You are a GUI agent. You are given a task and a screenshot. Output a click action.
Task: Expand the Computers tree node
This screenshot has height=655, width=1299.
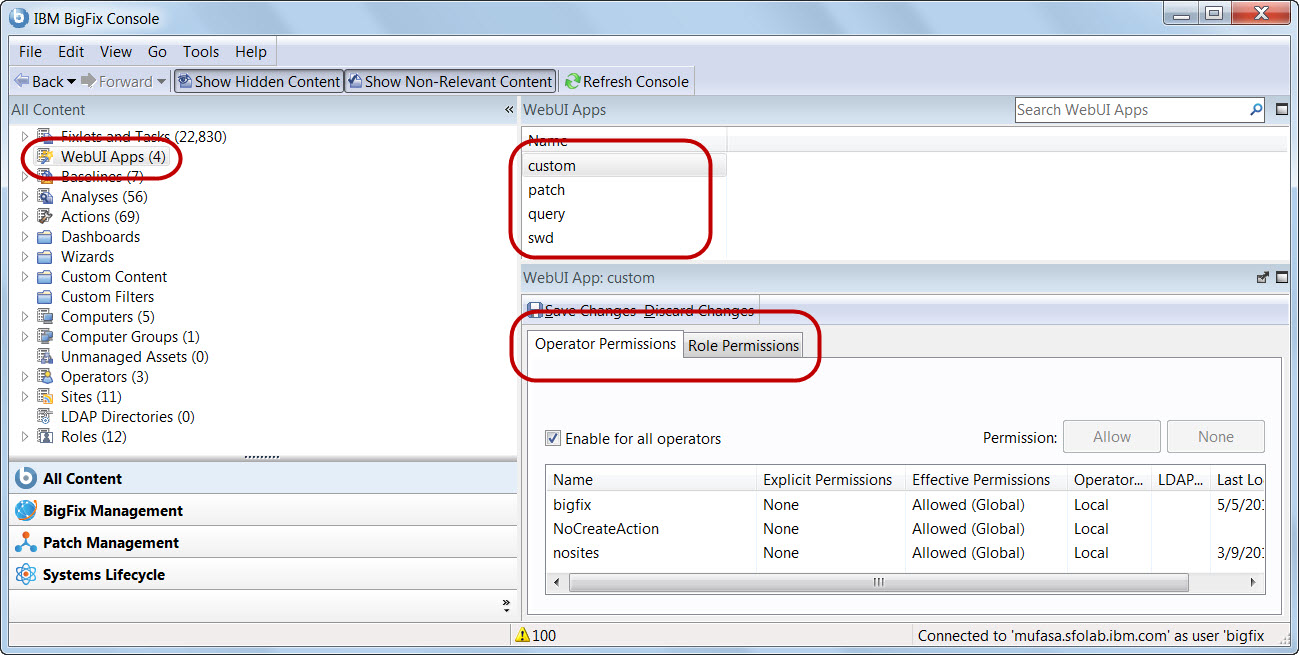[x=25, y=316]
